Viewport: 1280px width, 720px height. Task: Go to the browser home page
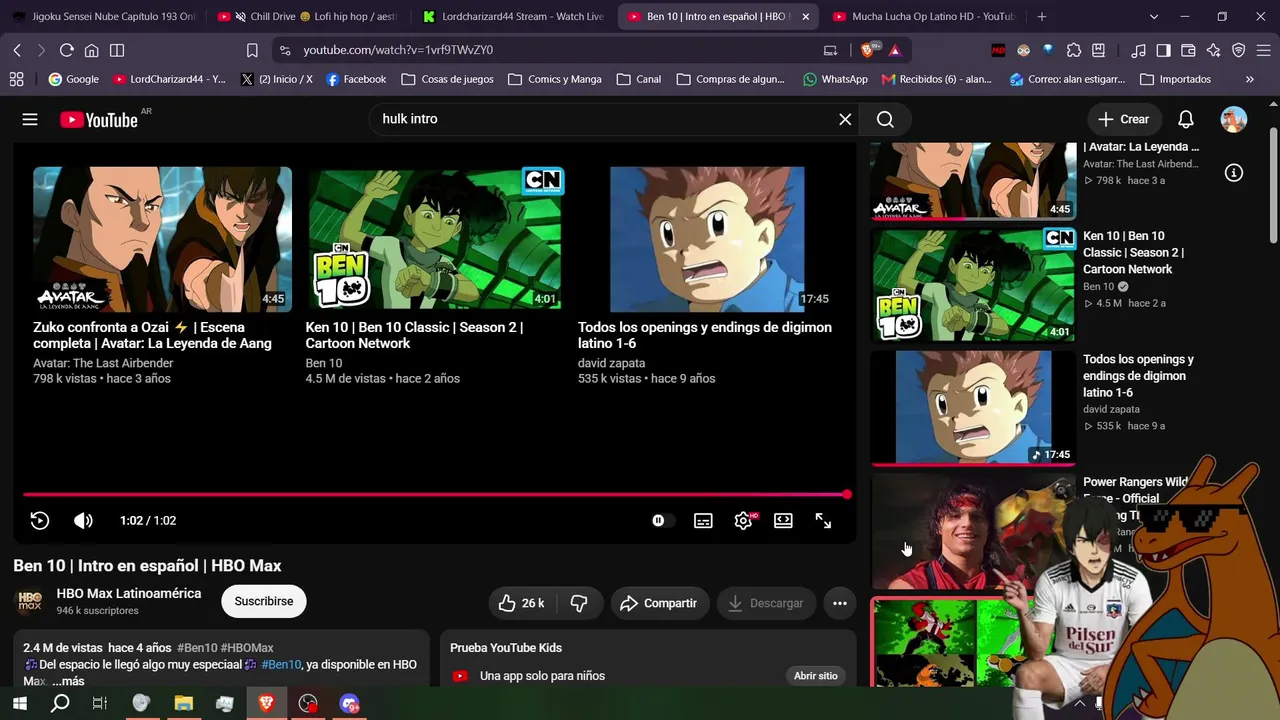(x=91, y=50)
